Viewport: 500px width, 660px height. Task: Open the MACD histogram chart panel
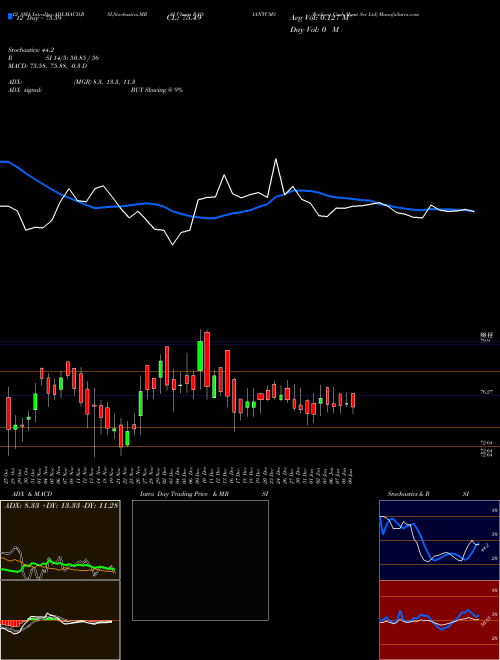(60, 620)
